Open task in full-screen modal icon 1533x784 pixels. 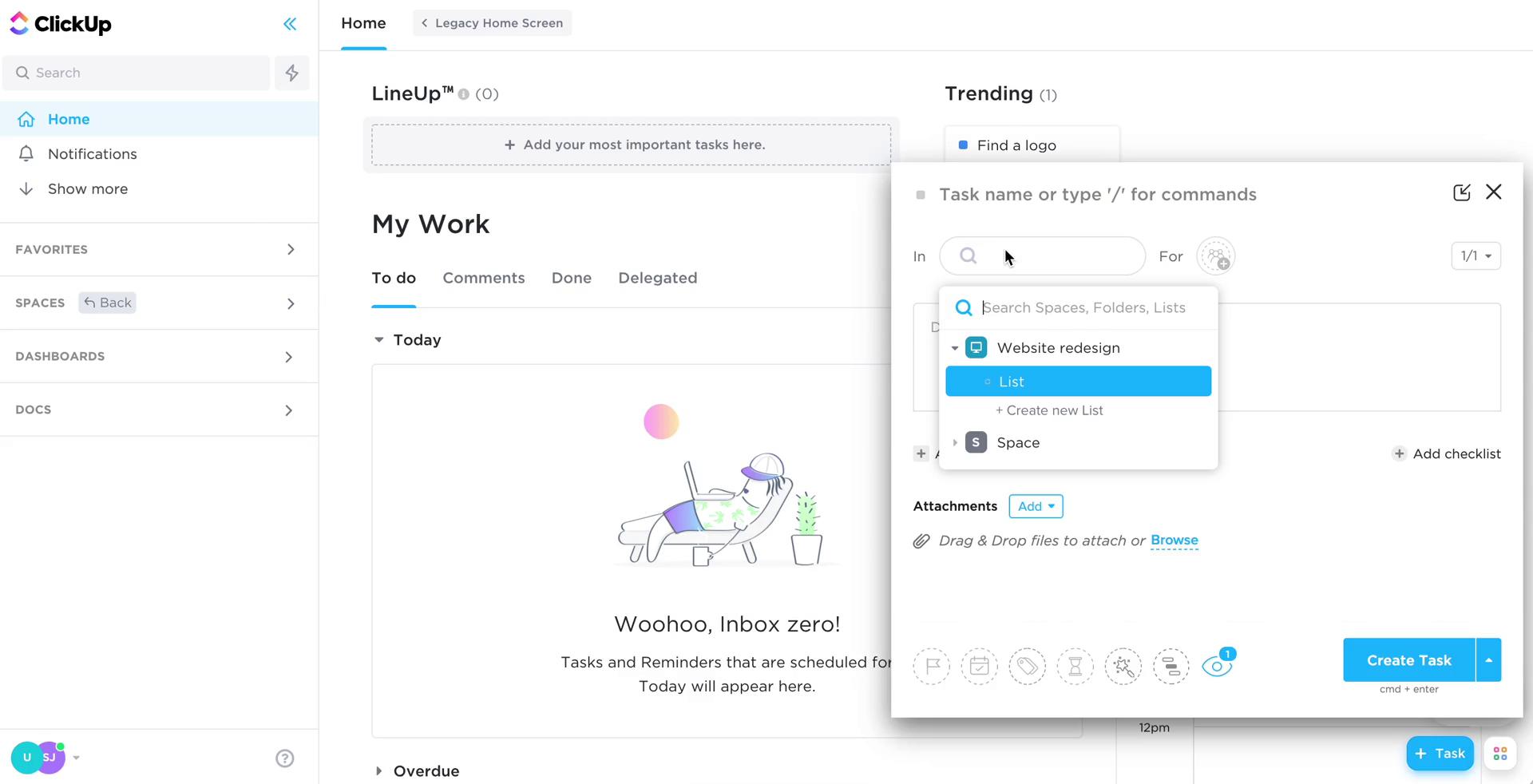pos(1461,192)
